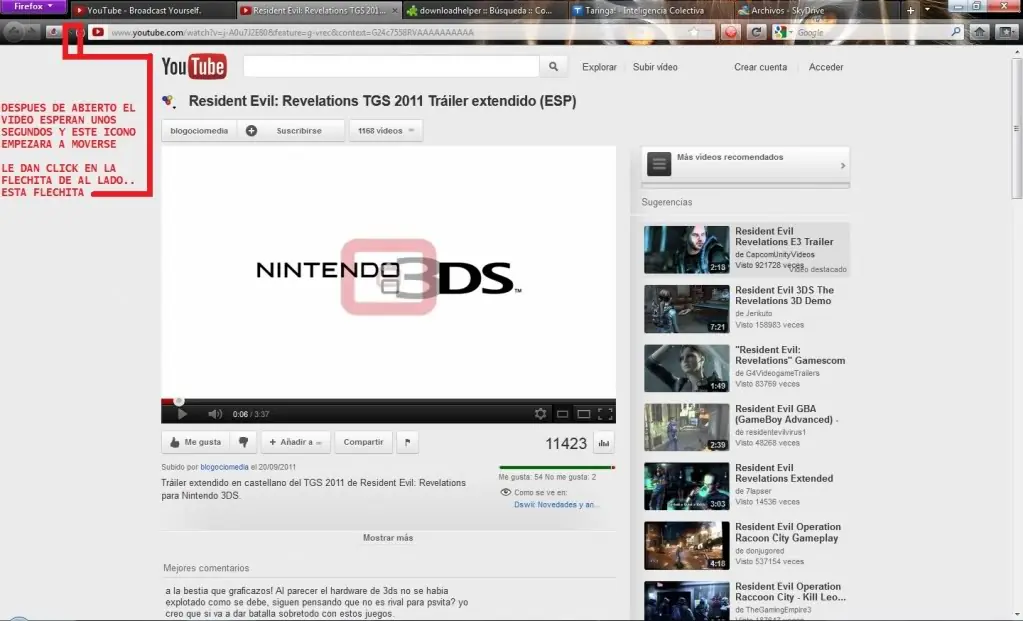The width and height of the screenshot is (1023, 621).
Task: Close the Resident Evil: Revelations tab
Action: [395, 10]
